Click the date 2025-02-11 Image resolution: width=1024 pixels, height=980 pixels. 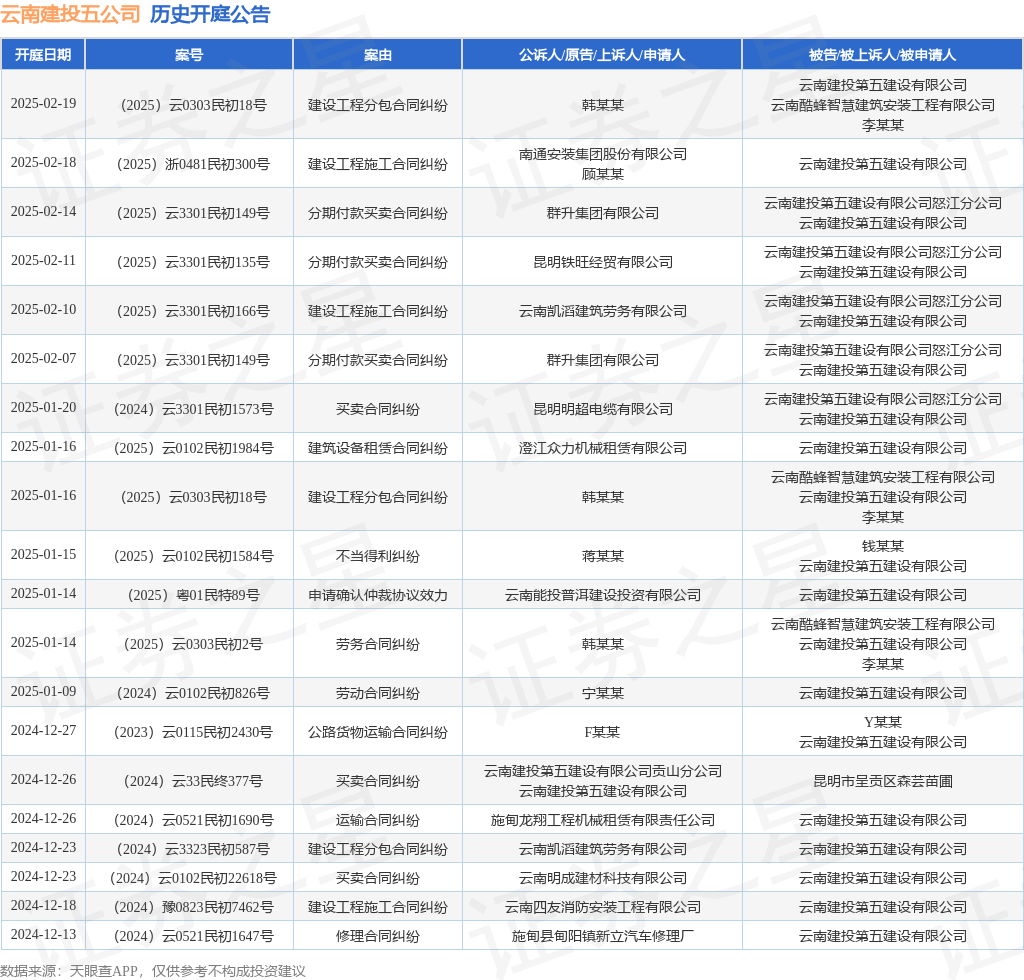click(43, 261)
